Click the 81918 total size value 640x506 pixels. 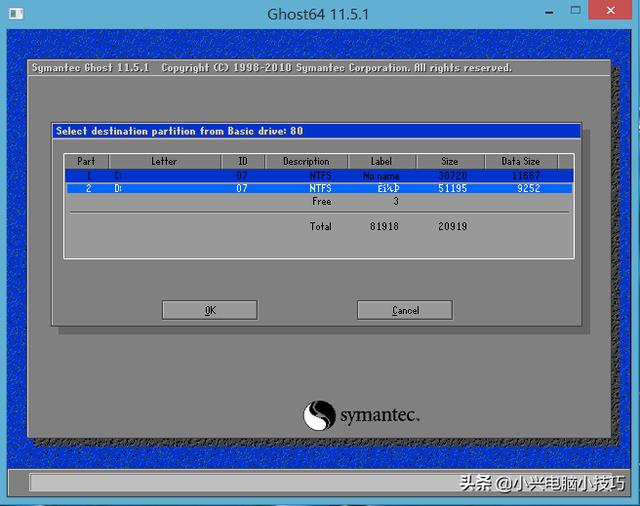384,226
